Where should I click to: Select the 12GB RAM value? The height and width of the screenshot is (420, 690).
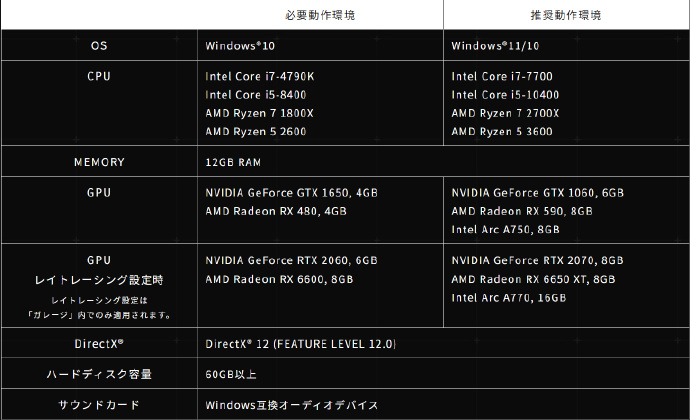(234, 161)
